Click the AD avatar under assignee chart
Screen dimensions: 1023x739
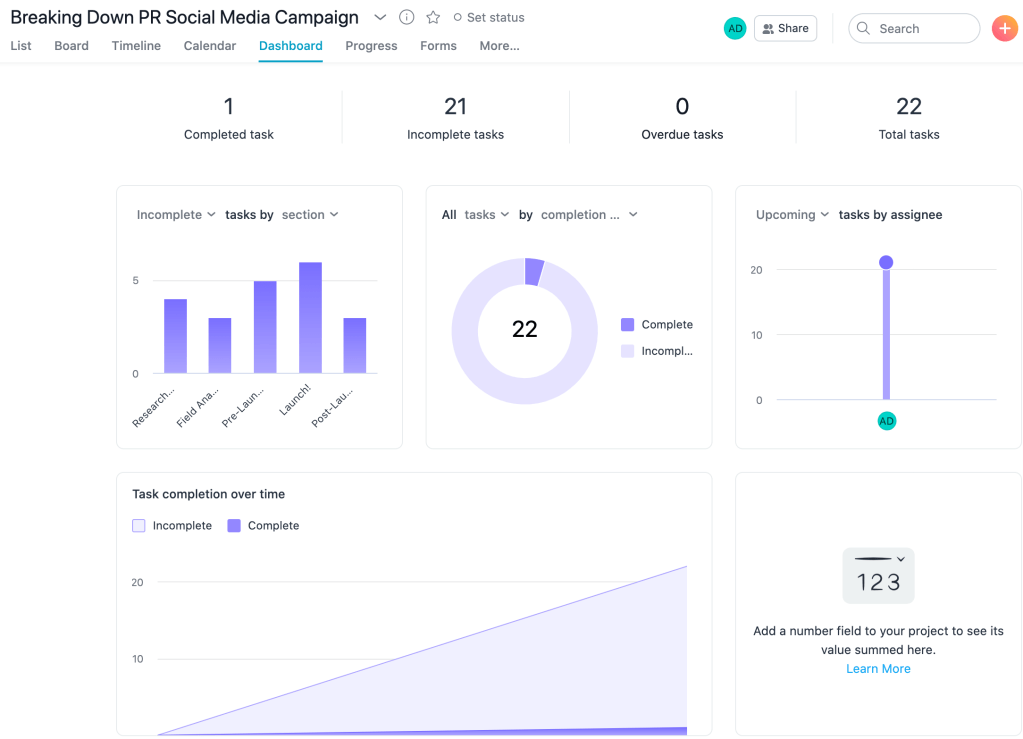click(x=886, y=421)
